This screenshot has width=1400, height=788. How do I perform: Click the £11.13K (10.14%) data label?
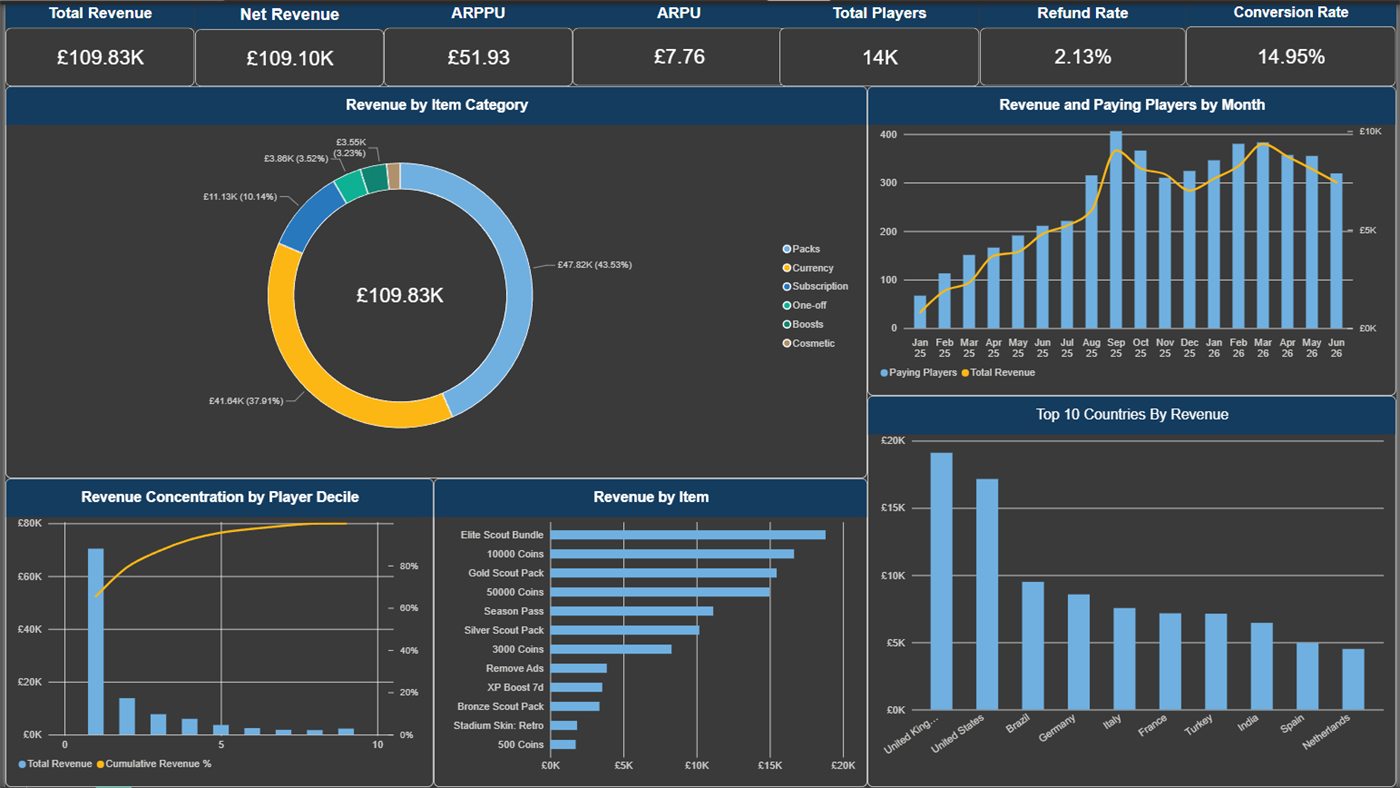pyautogui.click(x=240, y=197)
